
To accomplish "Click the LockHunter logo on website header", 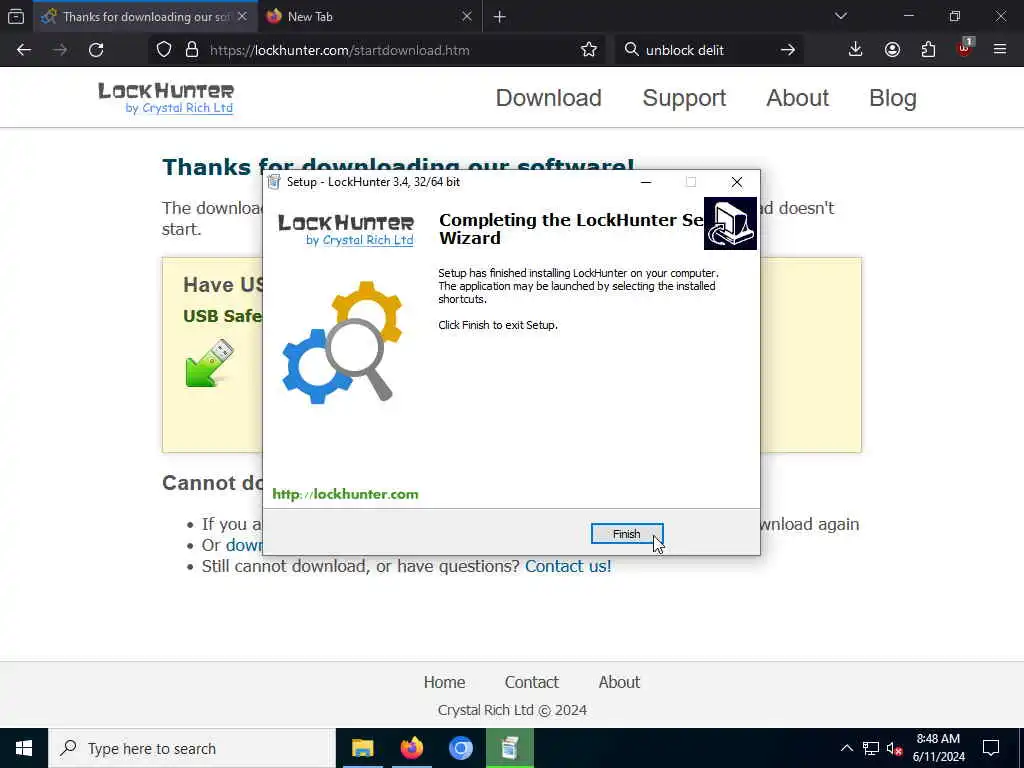I will click(166, 99).
